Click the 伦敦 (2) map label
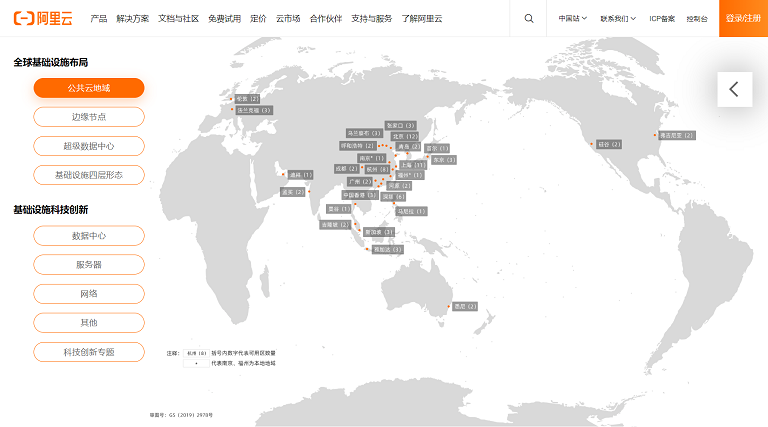The width and height of the screenshot is (768, 427). (x=247, y=99)
